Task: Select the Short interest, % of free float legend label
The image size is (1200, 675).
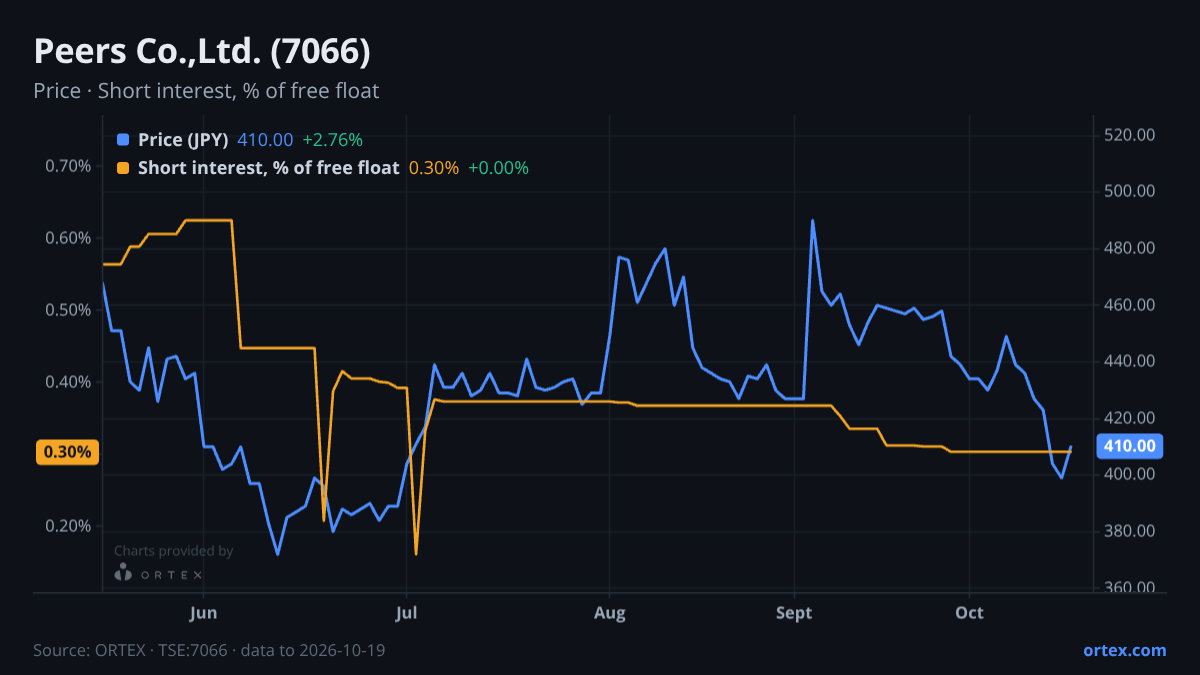Action: pyautogui.click(x=268, y=168)
